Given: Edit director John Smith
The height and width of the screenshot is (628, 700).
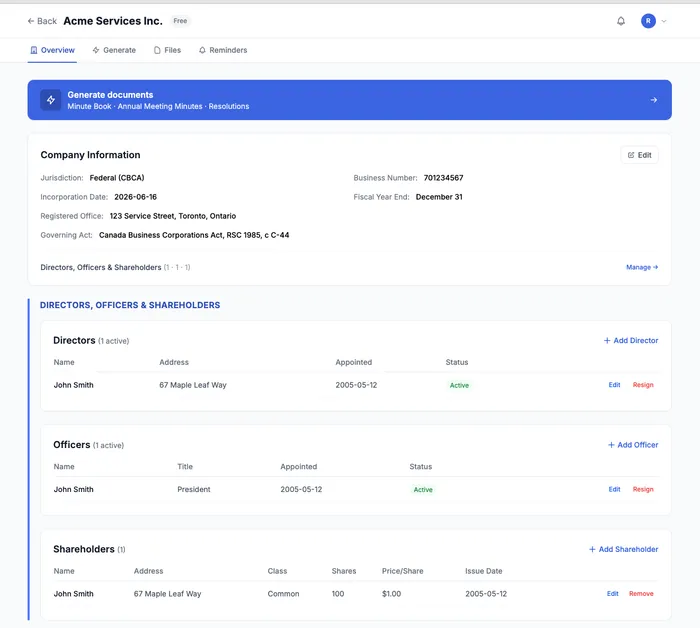Looking at the screenshot, I should coord(614,385).
